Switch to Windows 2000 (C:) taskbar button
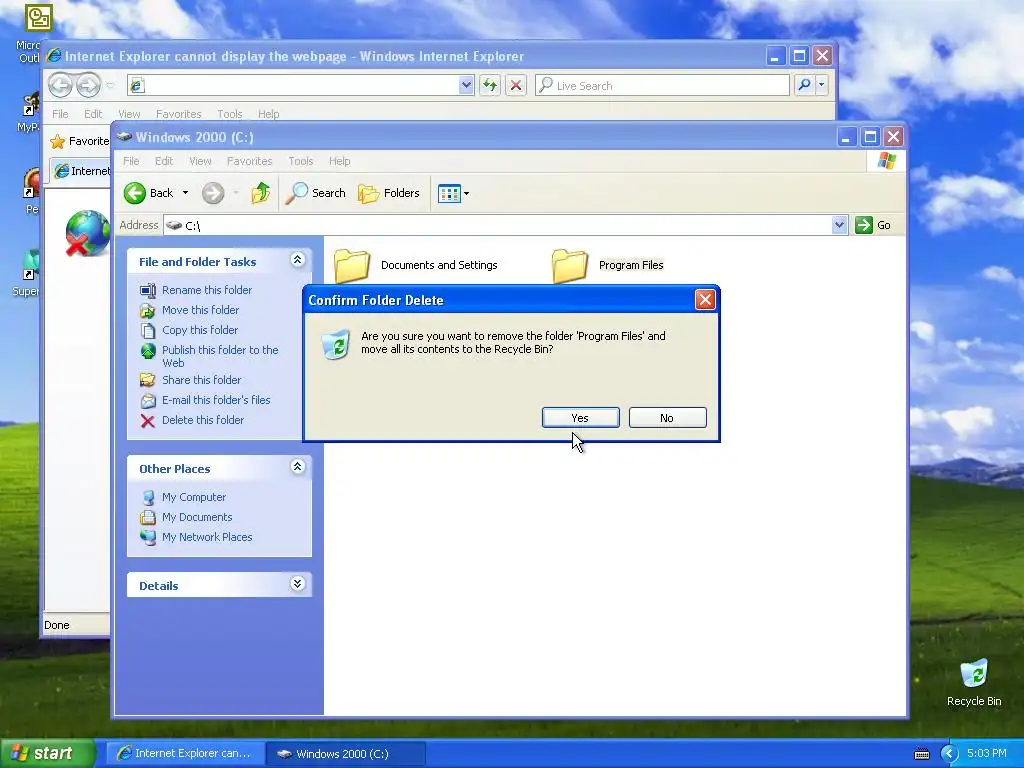The image size is (1024, 768). coord(345,754)
